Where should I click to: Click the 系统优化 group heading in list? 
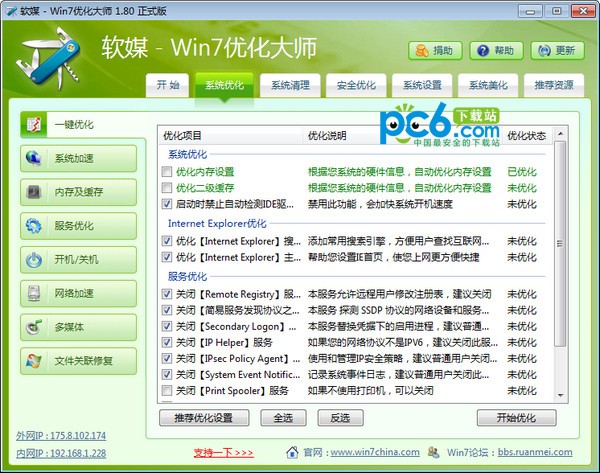coord(188,154)
